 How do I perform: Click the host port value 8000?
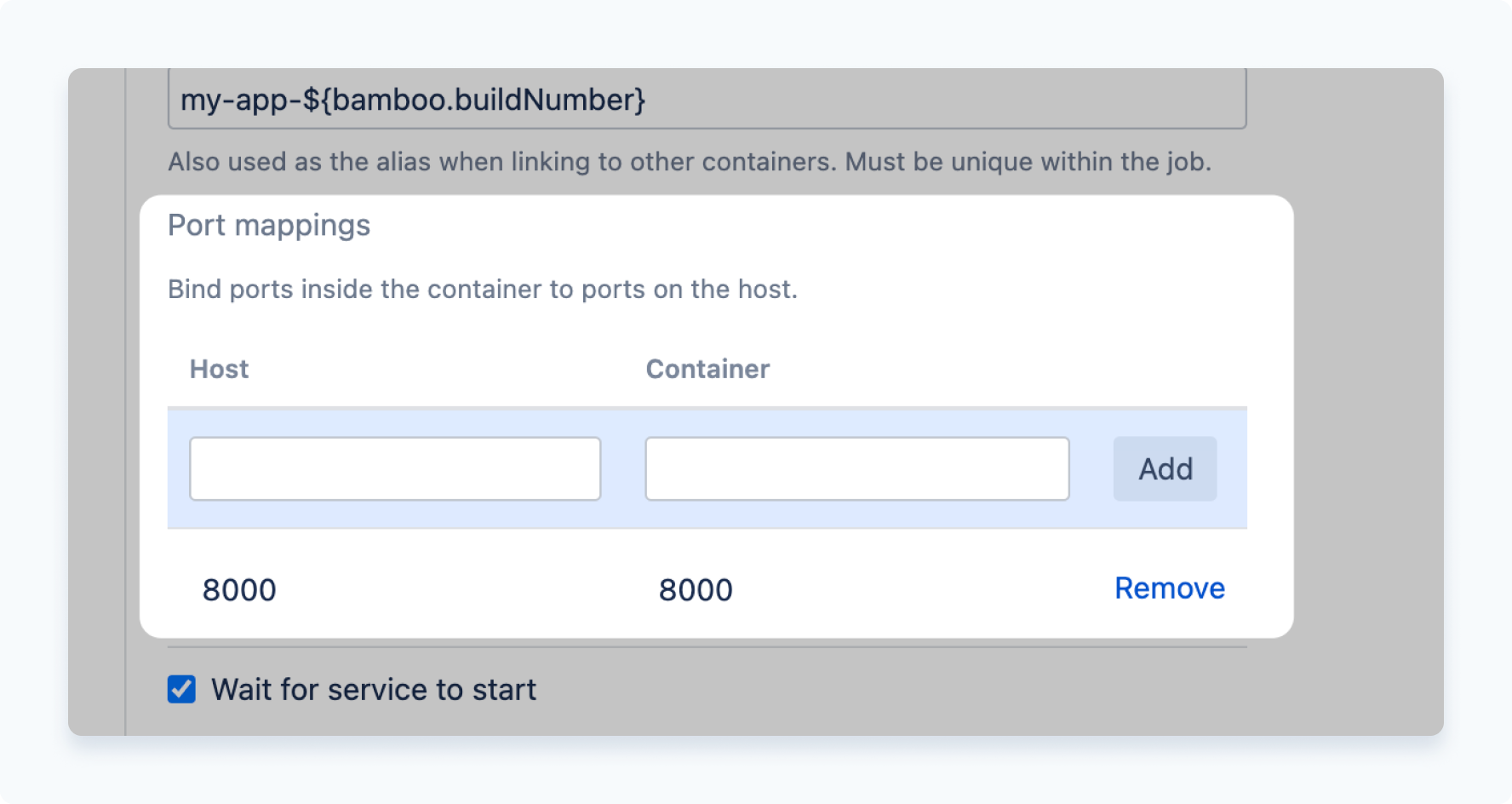(241, 589)
